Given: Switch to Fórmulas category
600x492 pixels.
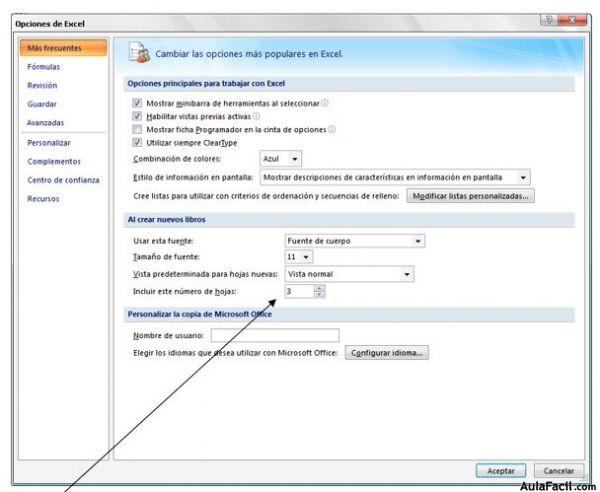Looking at the screenshot, I should [x=43, y=67].
